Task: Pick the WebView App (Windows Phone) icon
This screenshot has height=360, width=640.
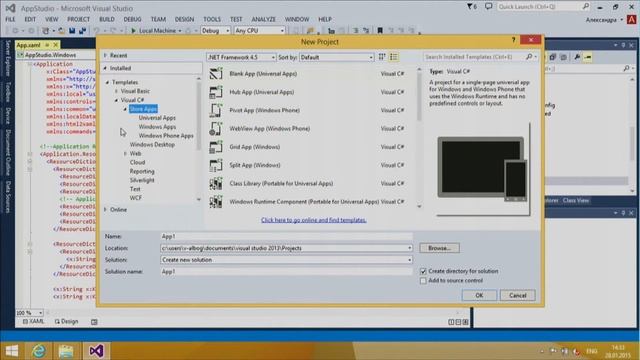Action: (216, 129)
